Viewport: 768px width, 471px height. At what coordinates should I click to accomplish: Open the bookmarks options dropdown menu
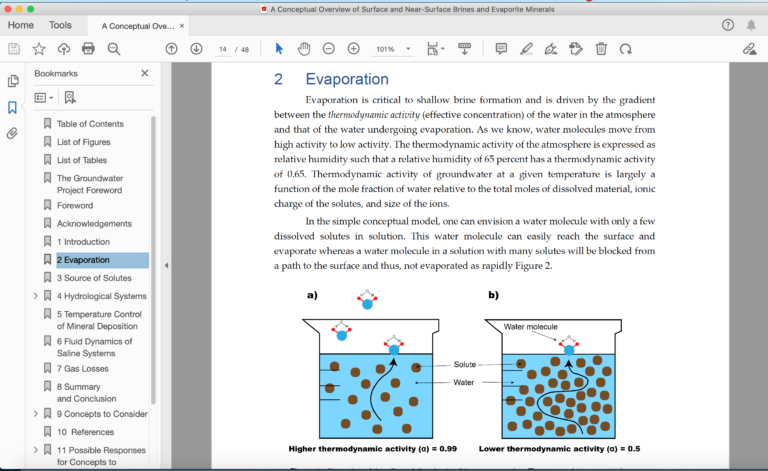[x=42, y=97]
